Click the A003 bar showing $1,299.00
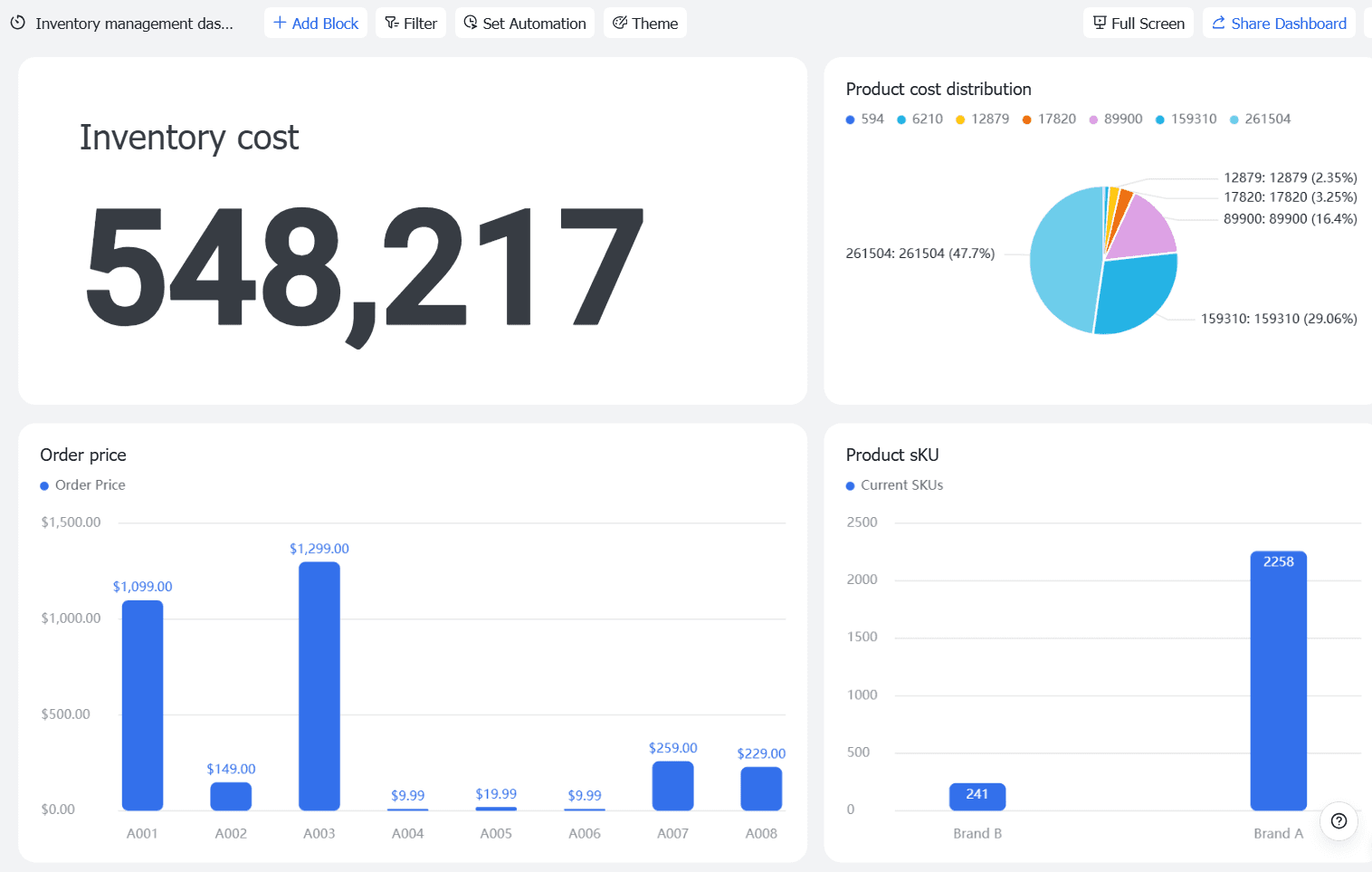1372x872 pixels. (319, 686)
